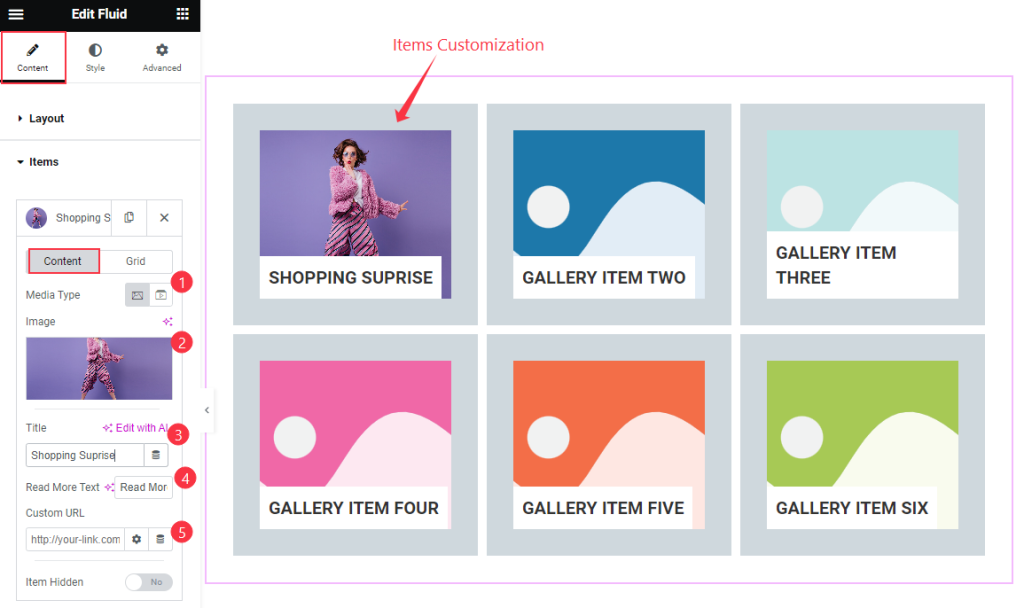Remove the Shopping Suprise item
The image size is (1024, 608).
click(164, 217)
